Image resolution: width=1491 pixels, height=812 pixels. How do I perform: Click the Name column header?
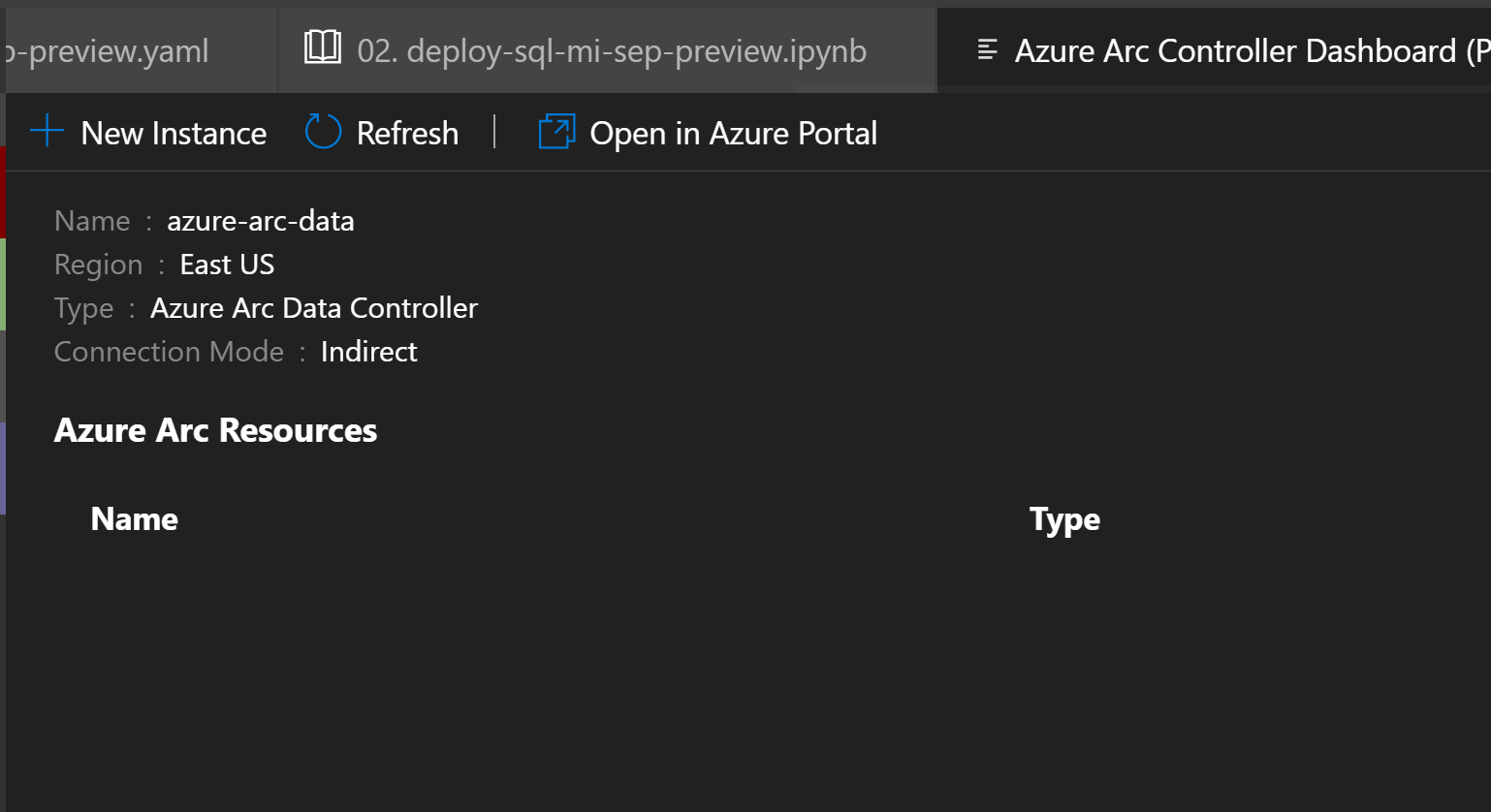[134, 519]
